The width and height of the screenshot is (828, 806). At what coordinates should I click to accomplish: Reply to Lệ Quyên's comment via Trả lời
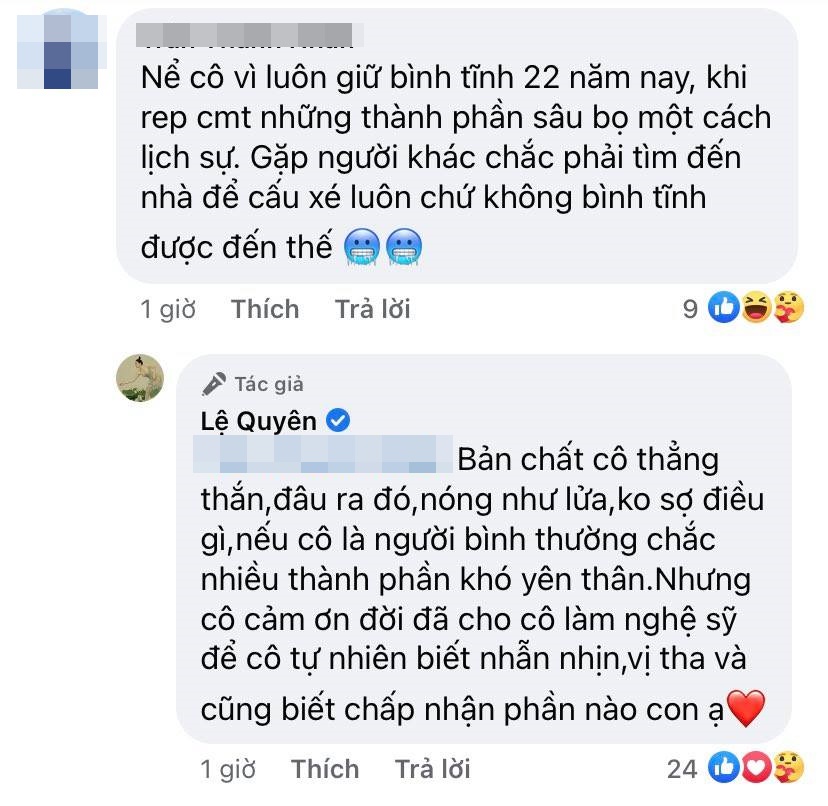(432, 769)
